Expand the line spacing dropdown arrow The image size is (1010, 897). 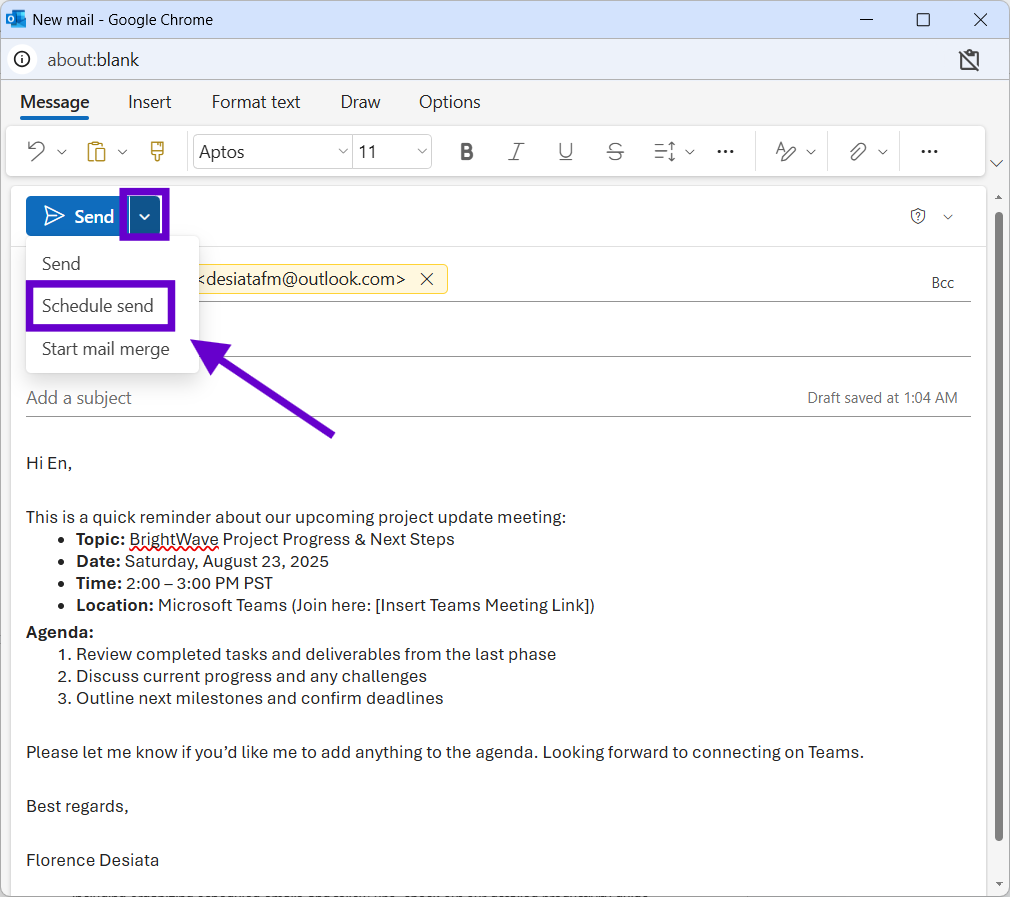(x=690, y=152)
